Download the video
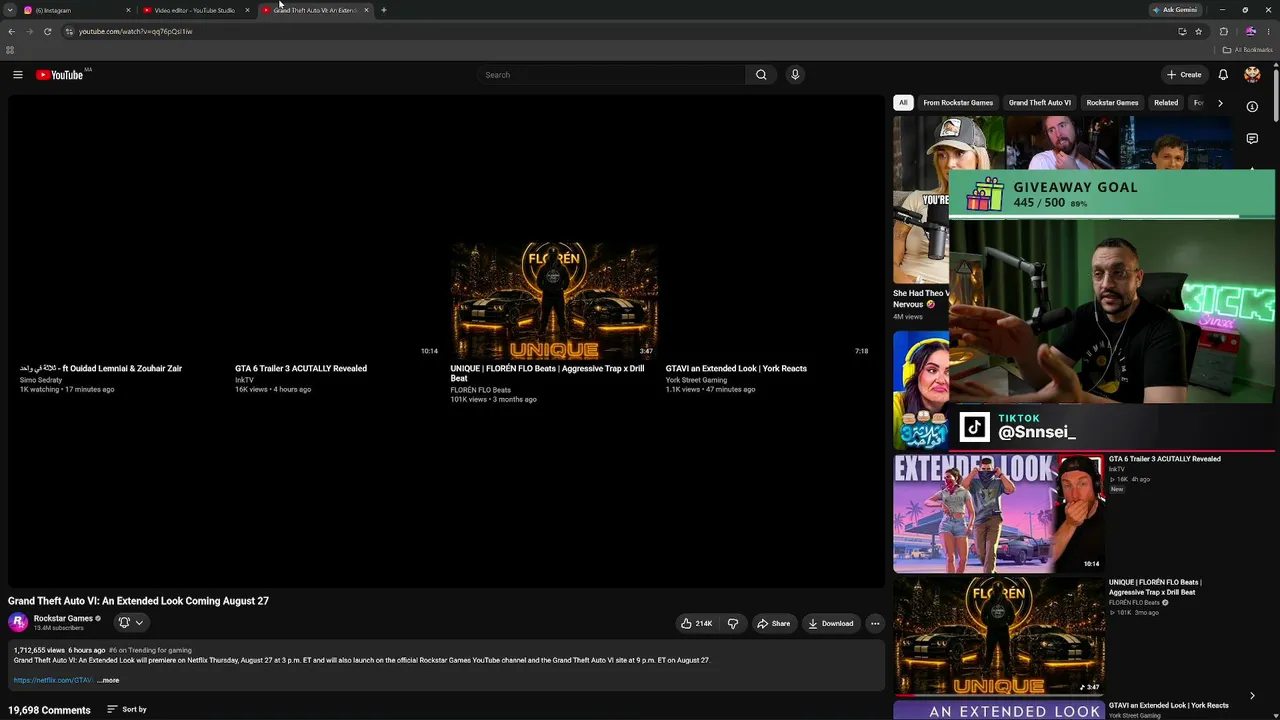Screen dimensions: 1280x720 tap(831, 624)
